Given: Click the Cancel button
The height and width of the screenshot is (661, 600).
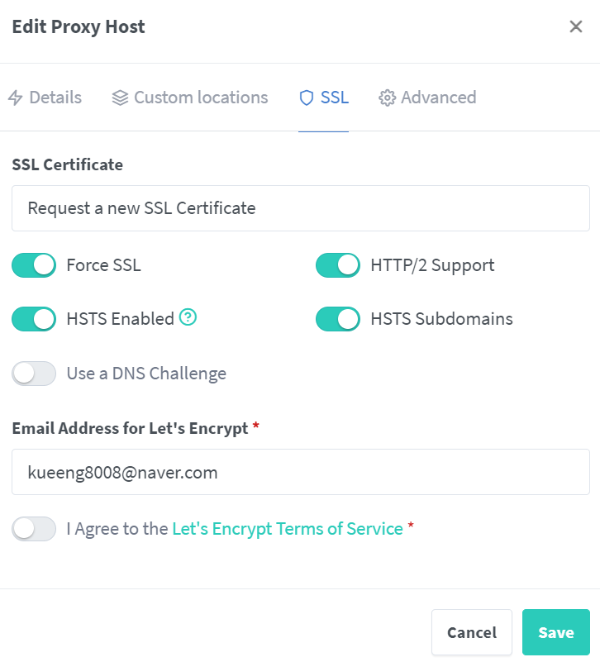Looking at the screenshot, I should point(471,632).
